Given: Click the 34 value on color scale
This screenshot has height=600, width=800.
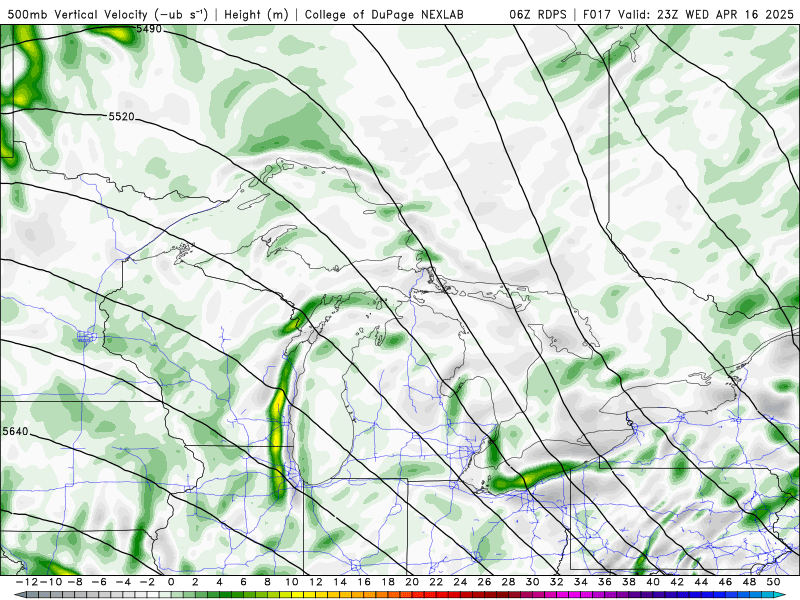Looking at the screenshot, I should click(581, 582).
